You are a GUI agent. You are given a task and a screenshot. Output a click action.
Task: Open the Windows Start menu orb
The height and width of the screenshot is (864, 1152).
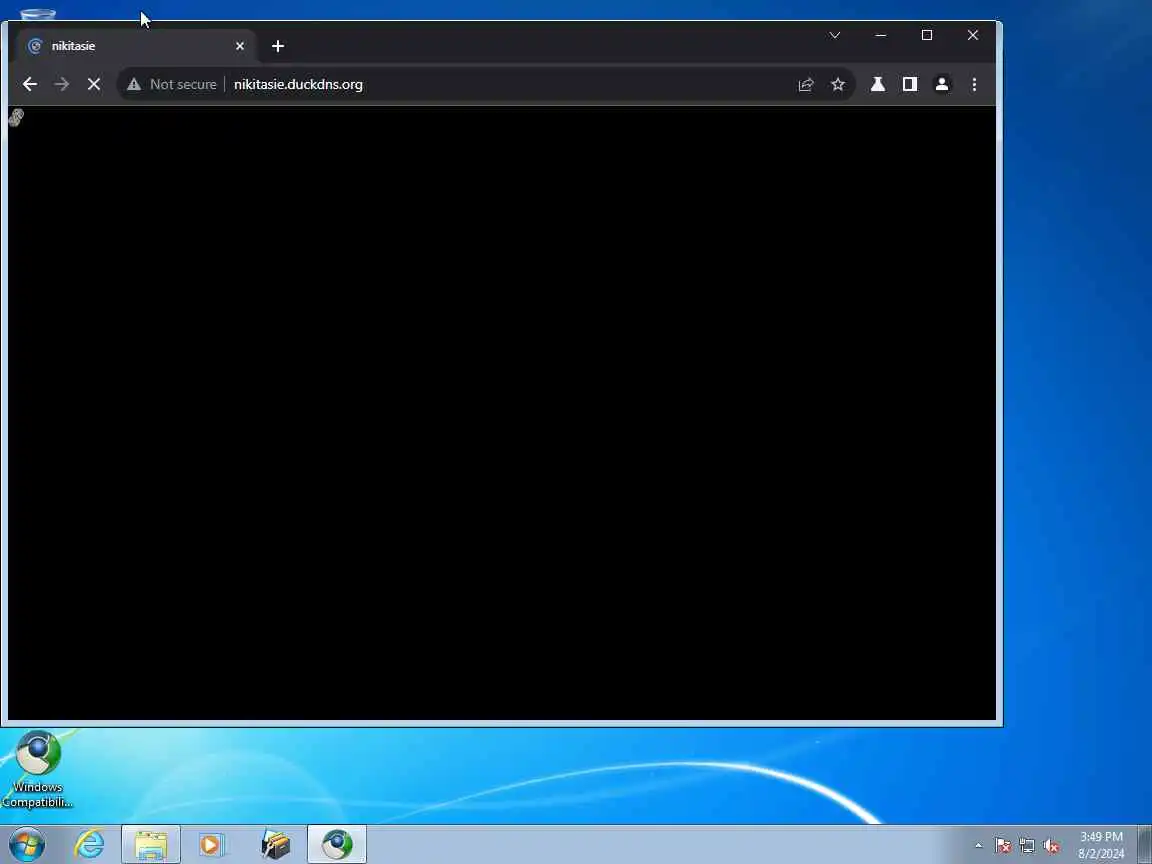coord(27,844)
